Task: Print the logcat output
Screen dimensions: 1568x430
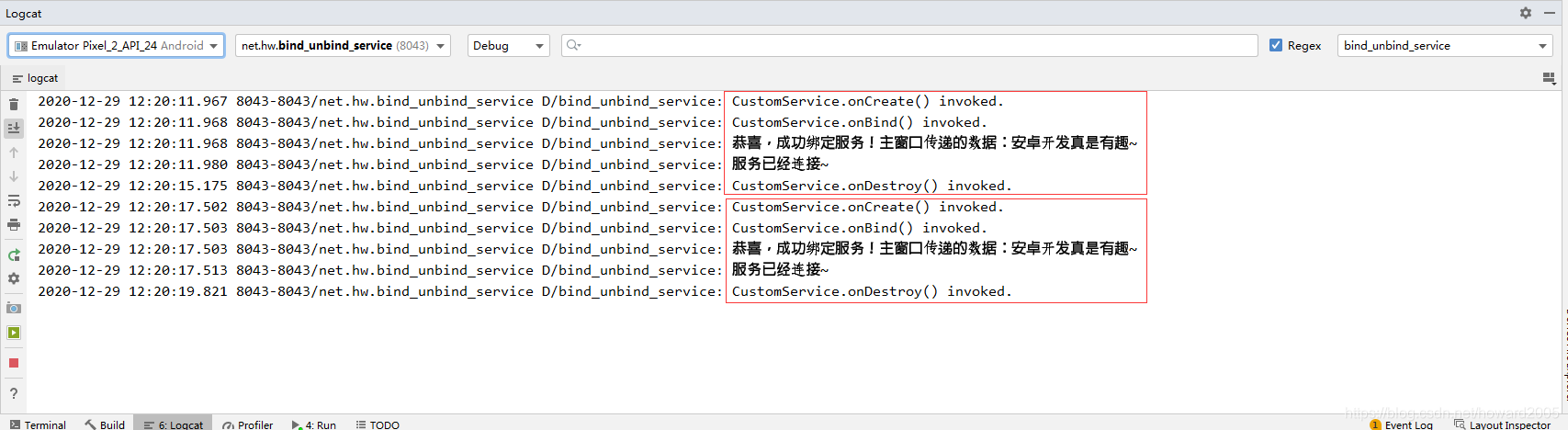Action: click(14, 224)
